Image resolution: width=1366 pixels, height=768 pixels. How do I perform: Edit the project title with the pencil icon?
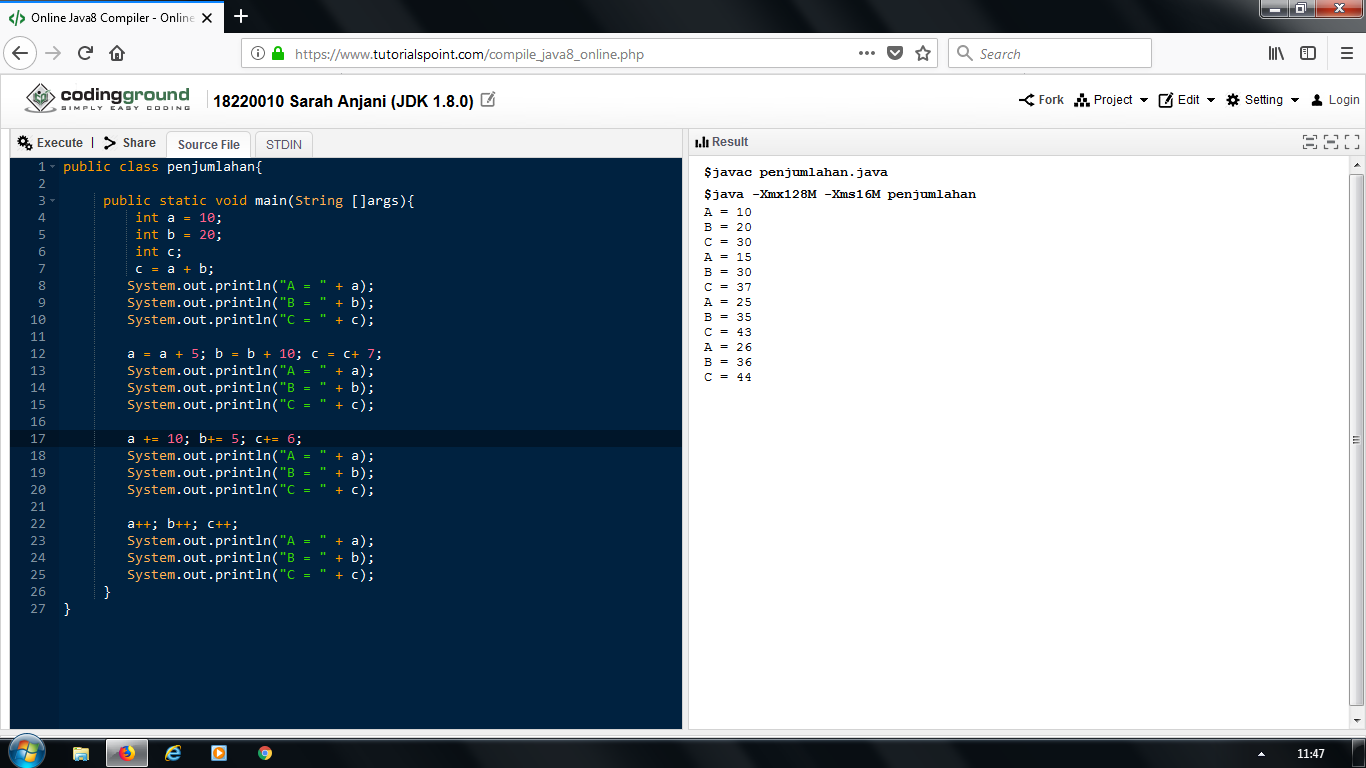488,100
